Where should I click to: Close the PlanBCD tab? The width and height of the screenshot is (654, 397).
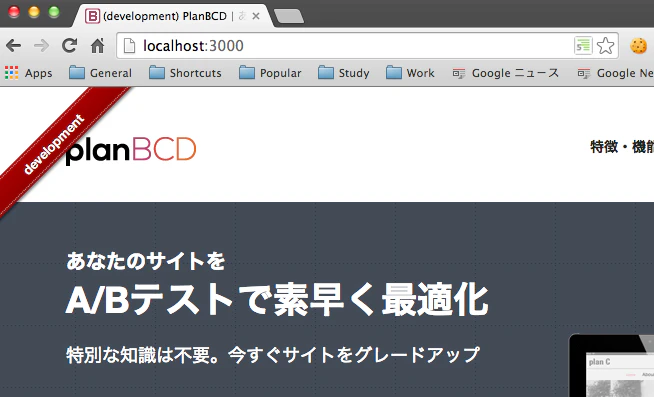[x=256, y=16]
